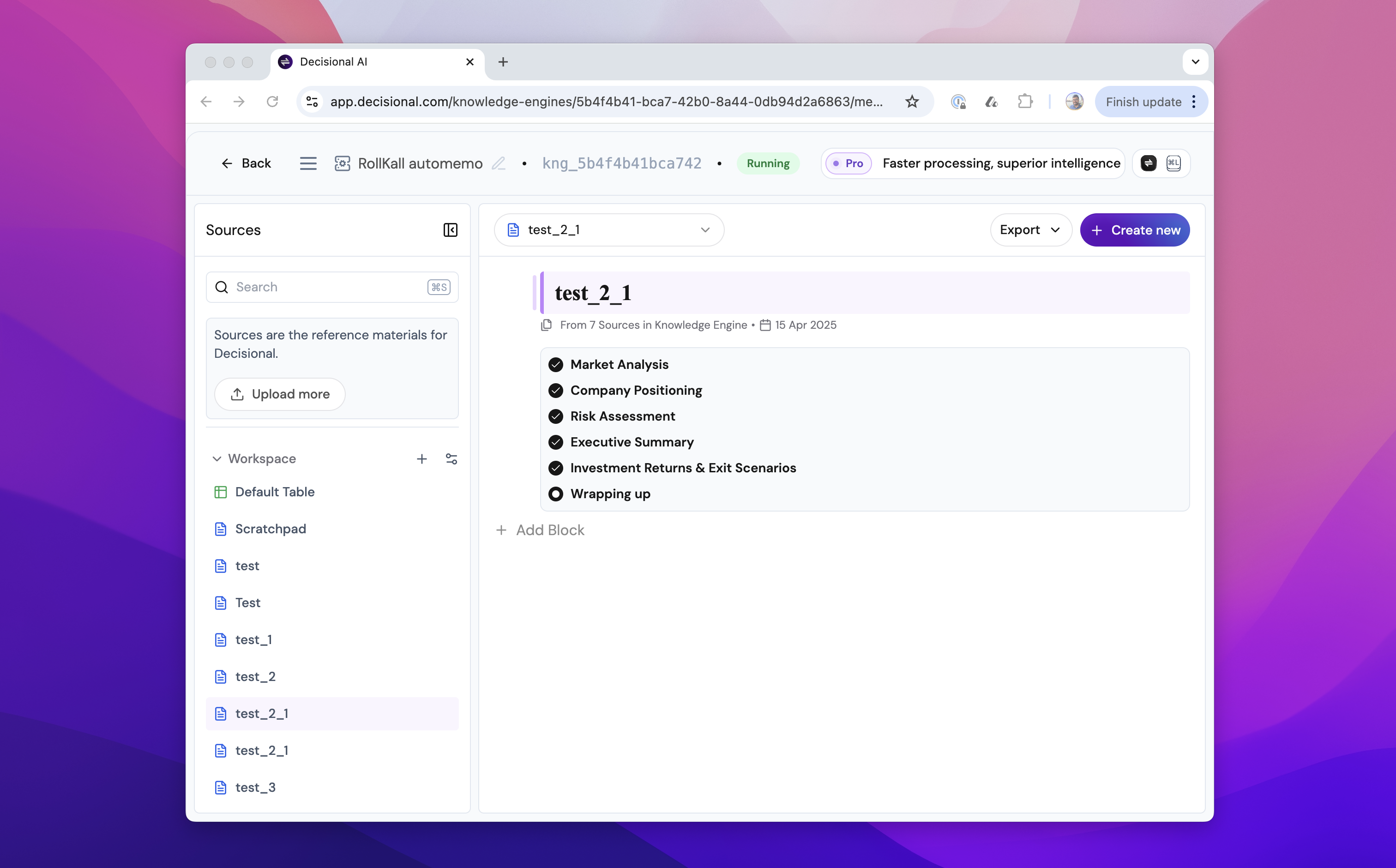The height and width of the screenshot is (868, 1396).
Task: Open the browser extensions puzzle icon
Action: pos(1025,102)
